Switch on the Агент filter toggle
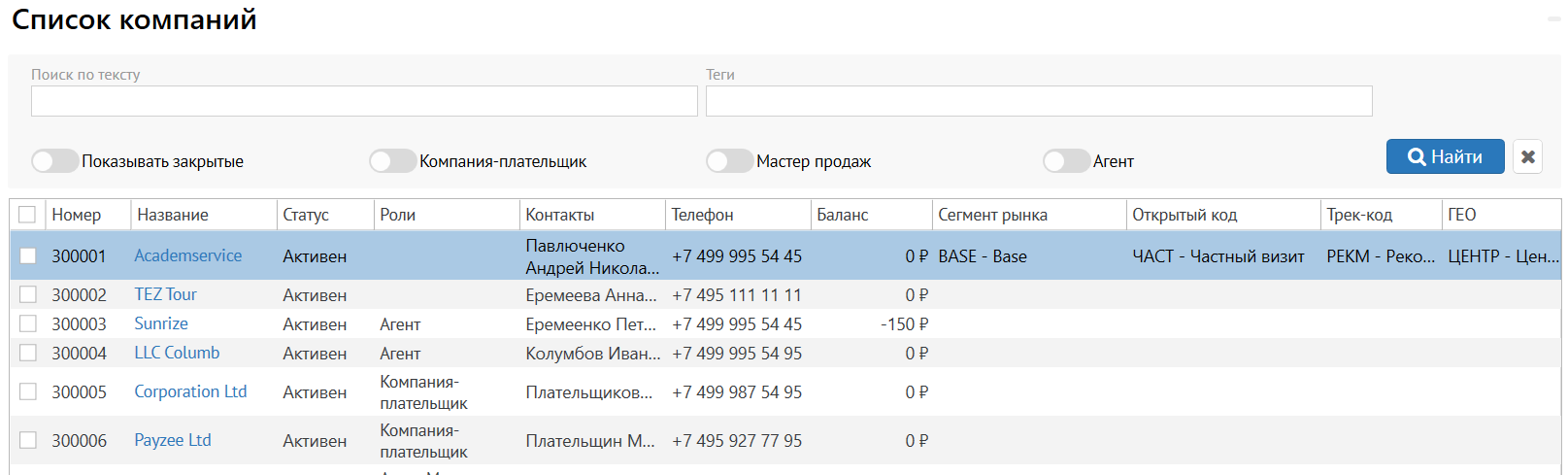Screen dimensions: 1568x475 (x=1066, y=161)
